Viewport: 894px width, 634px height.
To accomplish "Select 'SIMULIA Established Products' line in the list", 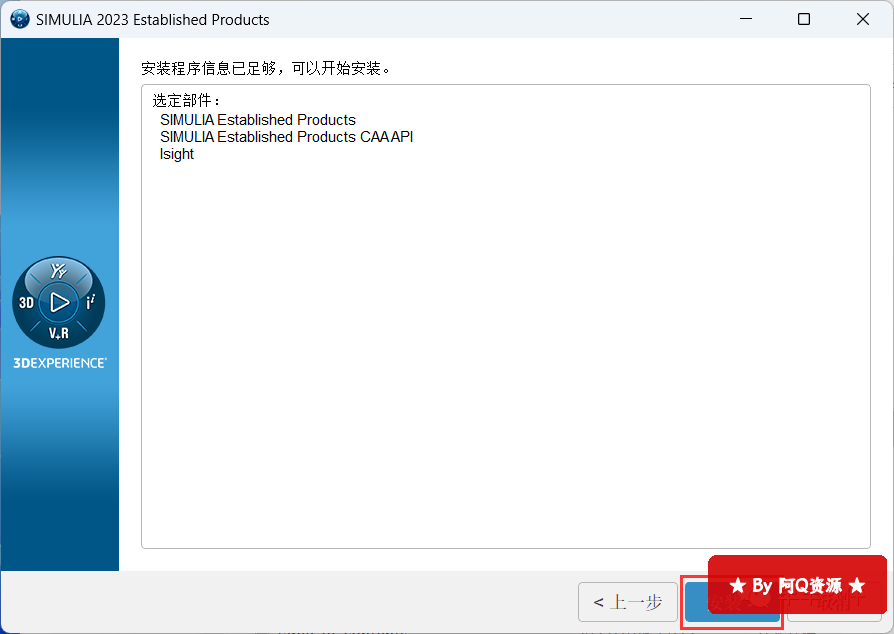I will pyautogui.click(x=257, y=120).
